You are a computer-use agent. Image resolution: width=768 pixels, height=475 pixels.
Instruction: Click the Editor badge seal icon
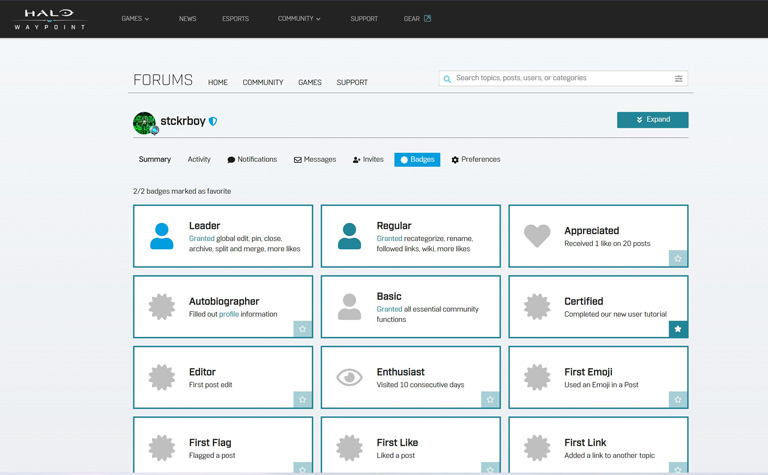coord(162,377)
